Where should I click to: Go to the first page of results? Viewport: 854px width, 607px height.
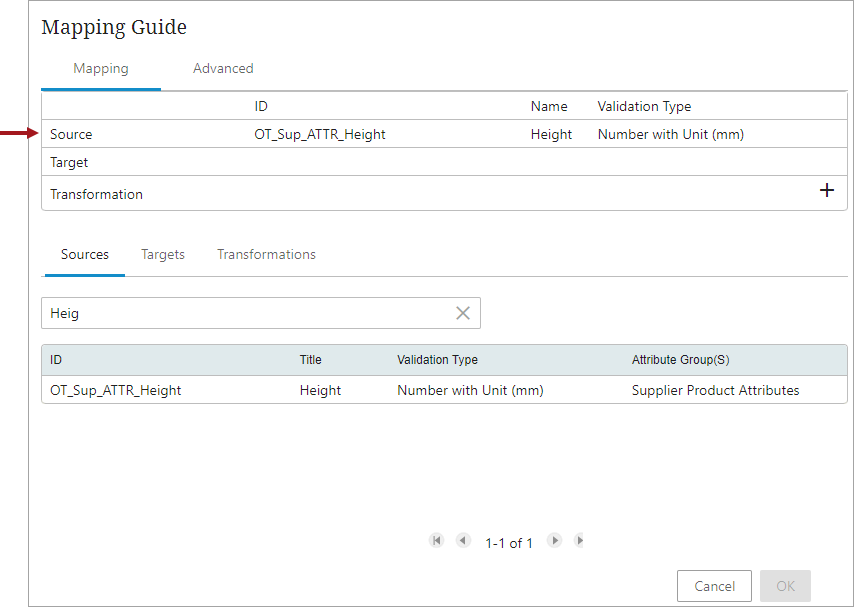(436, 540)
